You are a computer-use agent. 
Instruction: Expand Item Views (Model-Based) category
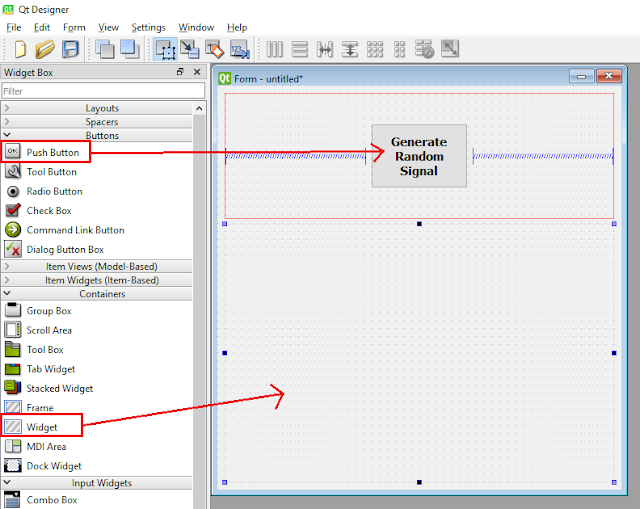point(97,267)
